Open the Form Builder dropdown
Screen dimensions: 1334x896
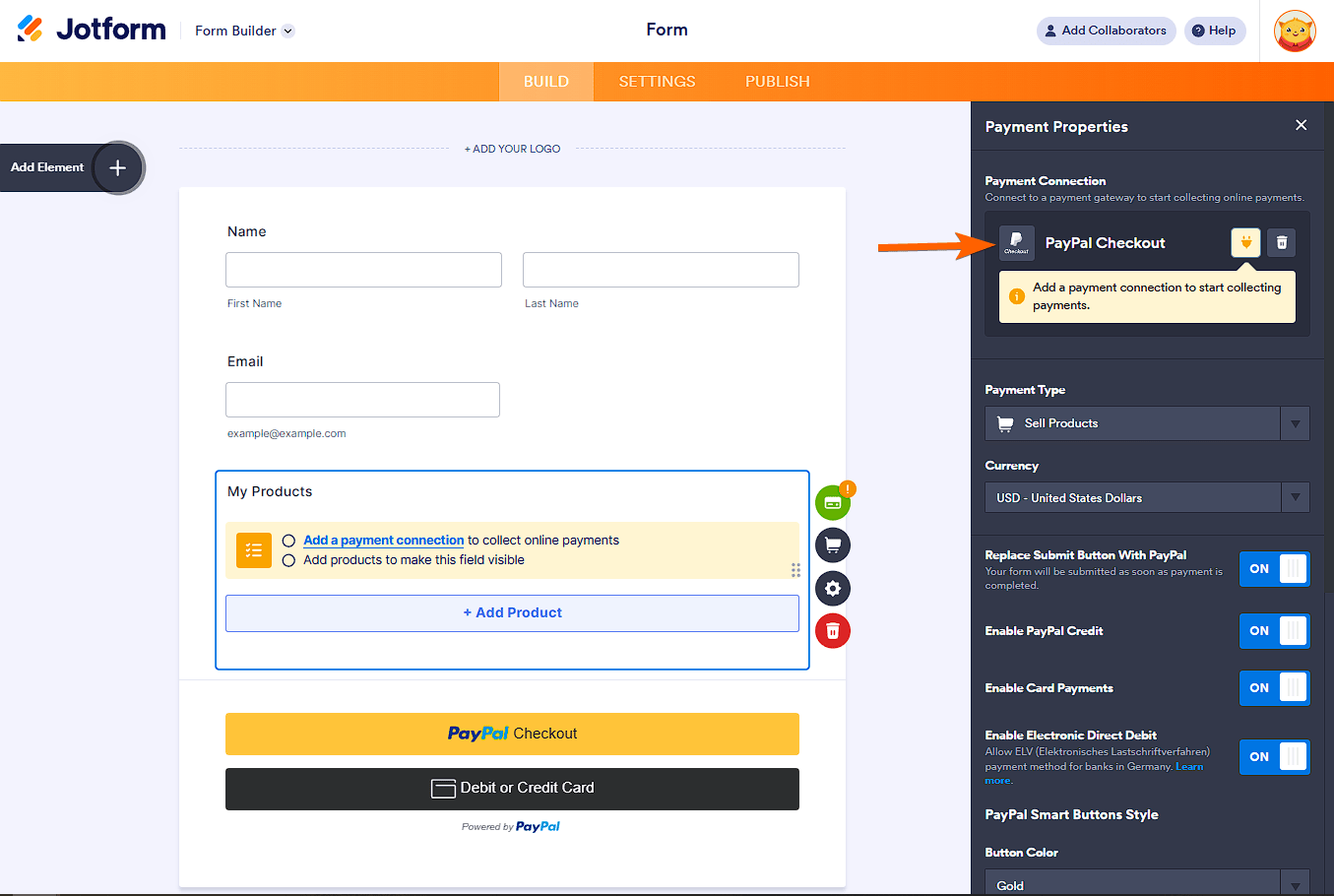244,31
